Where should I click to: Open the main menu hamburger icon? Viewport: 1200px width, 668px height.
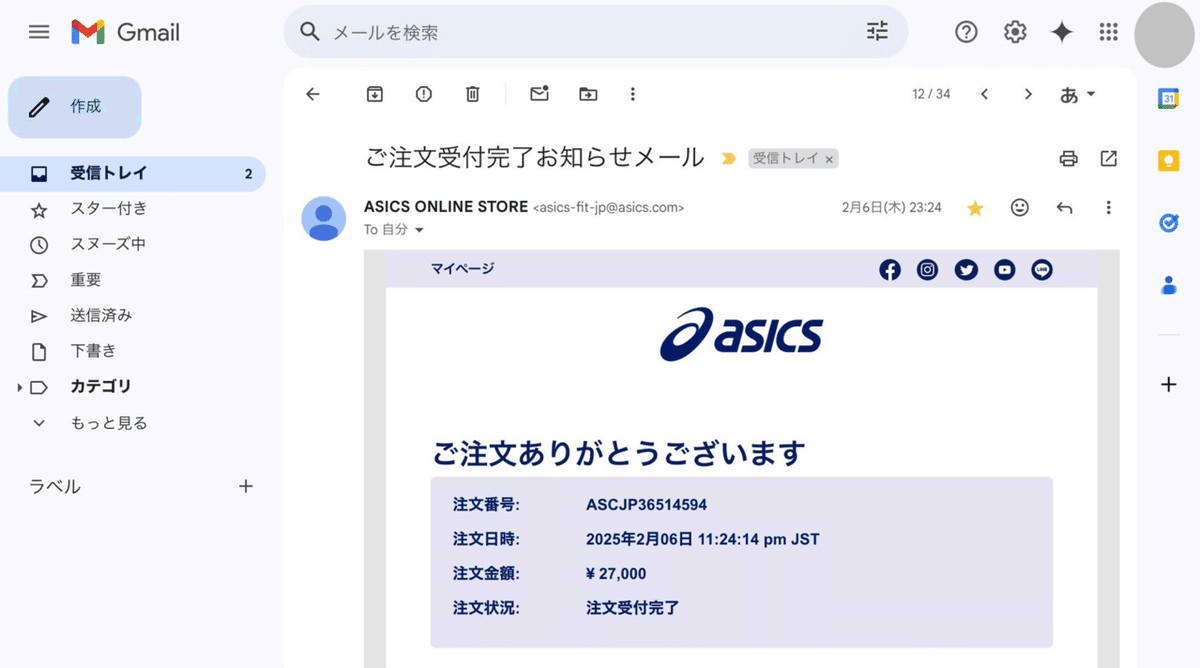tap(39, 32)
